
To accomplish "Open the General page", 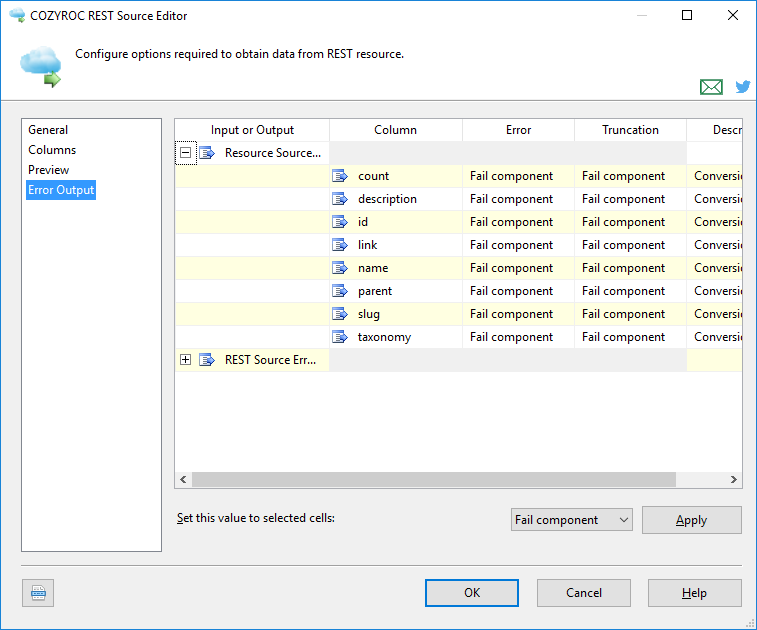I will (48, 130).
